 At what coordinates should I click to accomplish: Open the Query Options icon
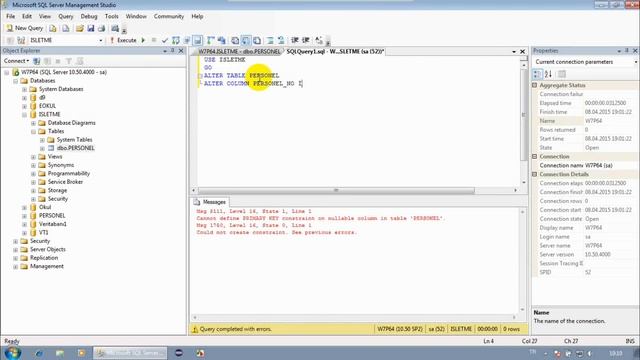click(187, 40)
